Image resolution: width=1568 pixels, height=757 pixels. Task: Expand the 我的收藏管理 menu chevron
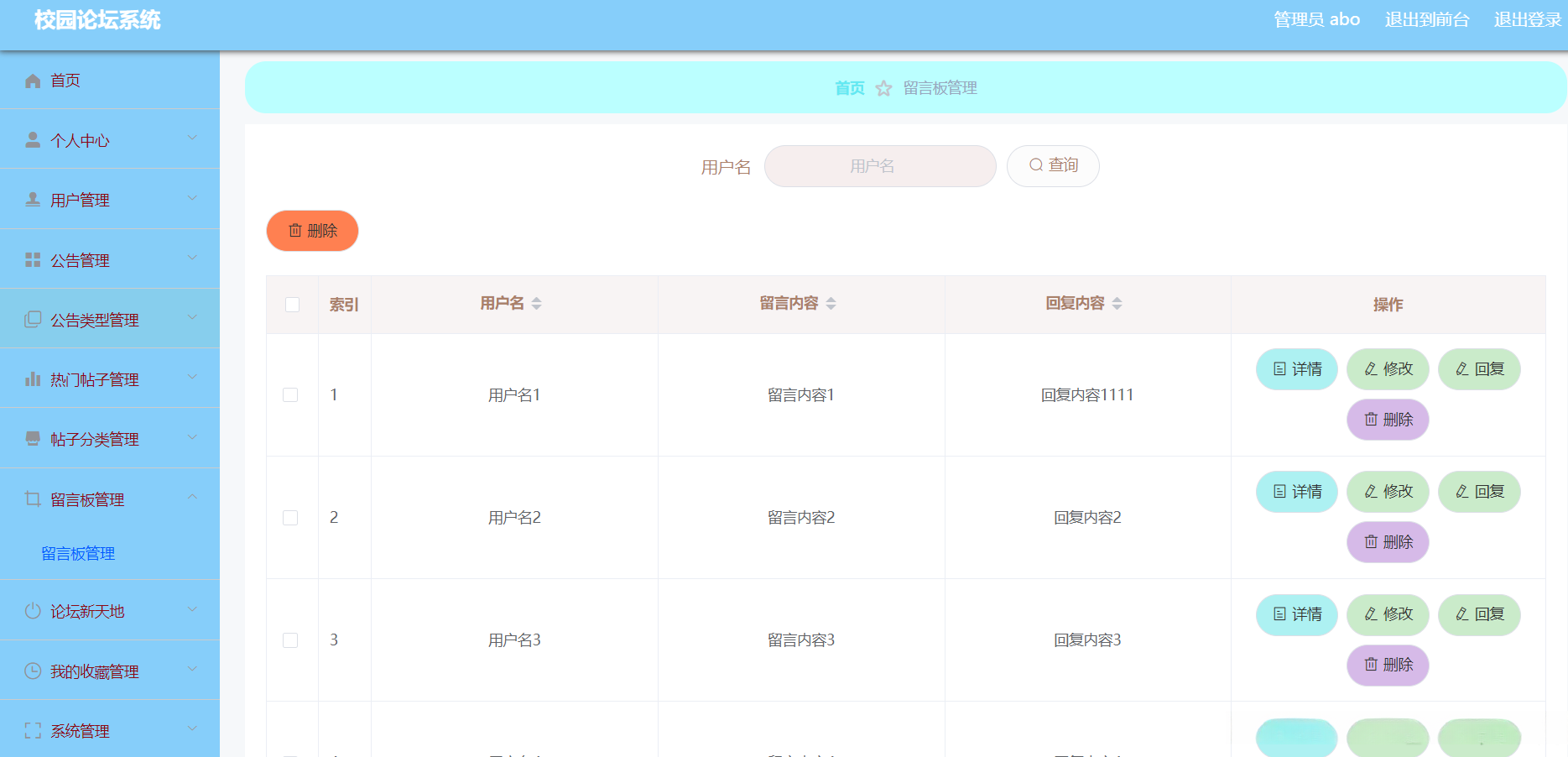coord(192,669)
